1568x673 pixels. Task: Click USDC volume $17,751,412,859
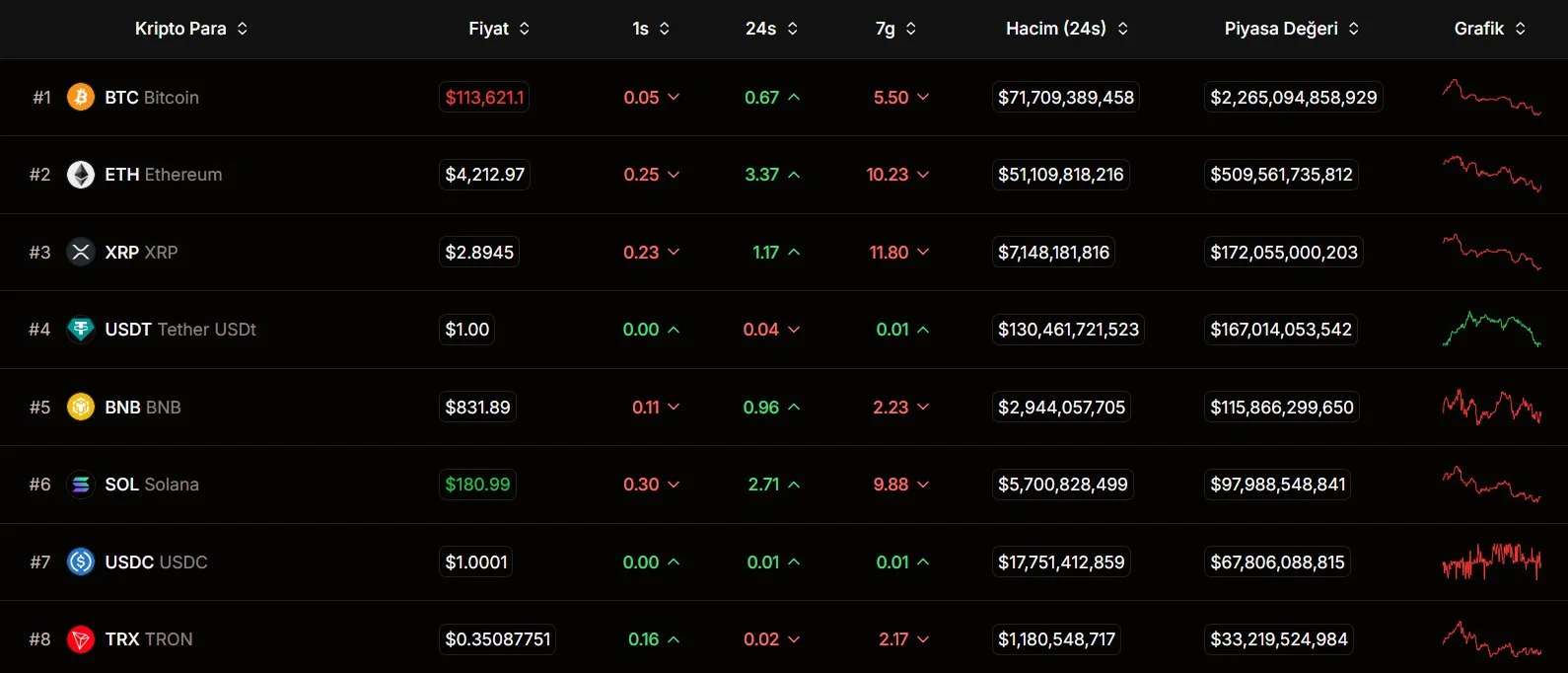click(1061, 561)
